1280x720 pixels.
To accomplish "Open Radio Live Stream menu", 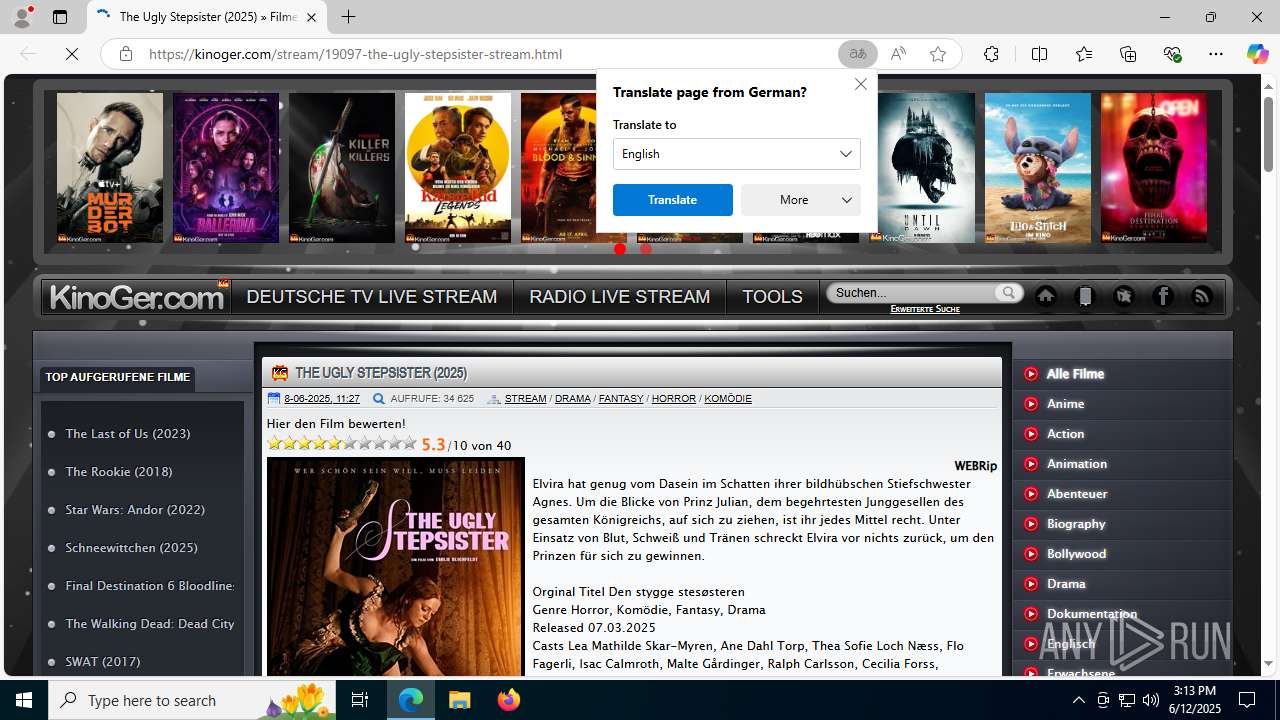I will pos(620,297).
